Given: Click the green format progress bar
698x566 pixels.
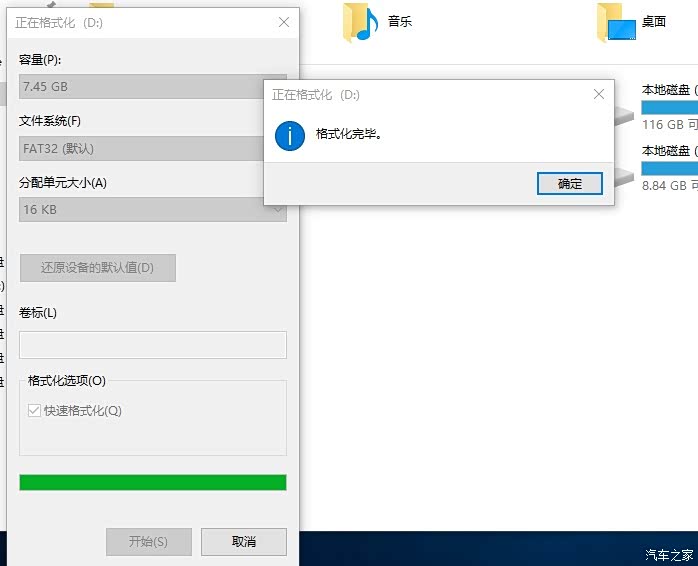Looking at the screenshot, I should (x=153, y=482).
